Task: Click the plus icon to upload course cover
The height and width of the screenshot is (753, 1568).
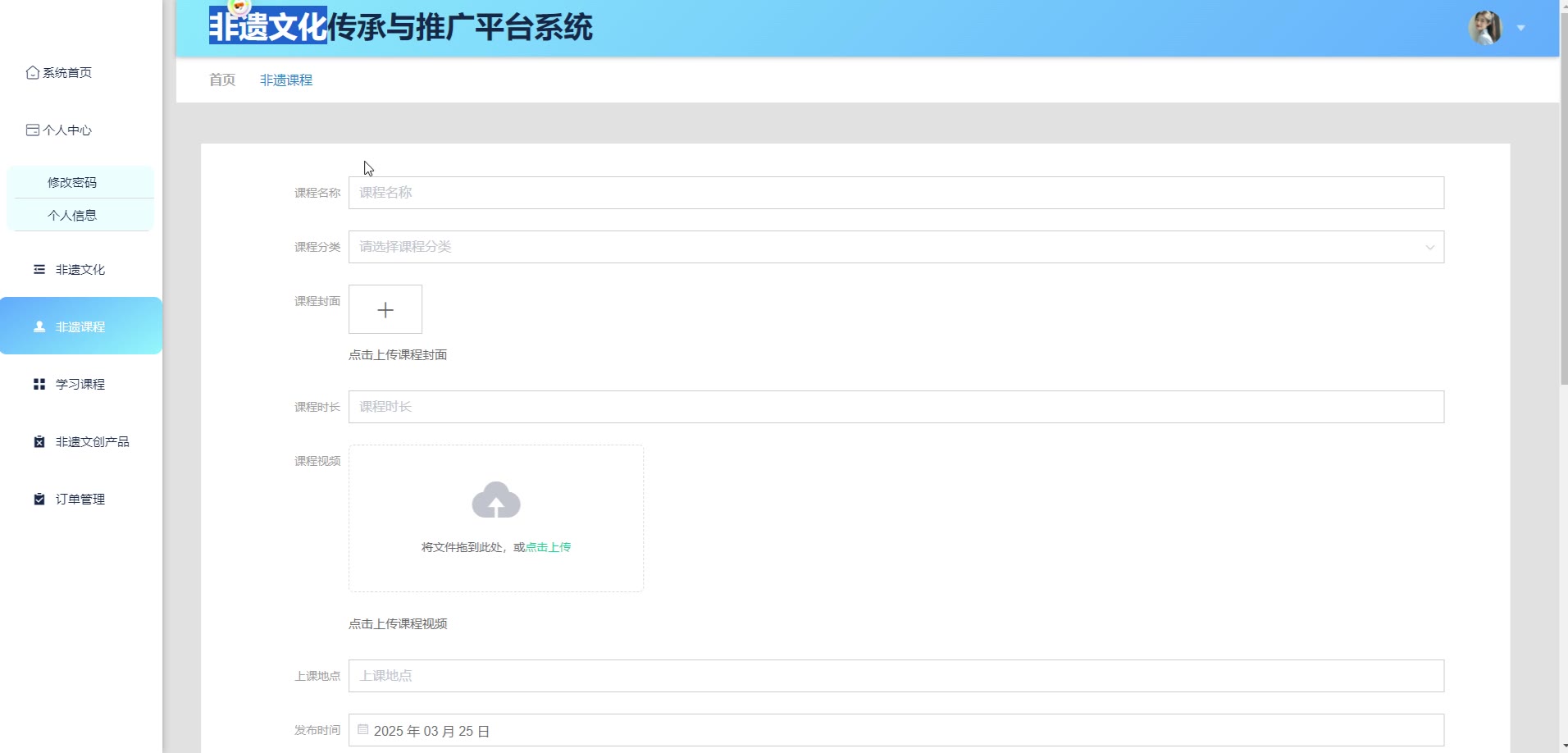Action: click(x=385, y=310)
